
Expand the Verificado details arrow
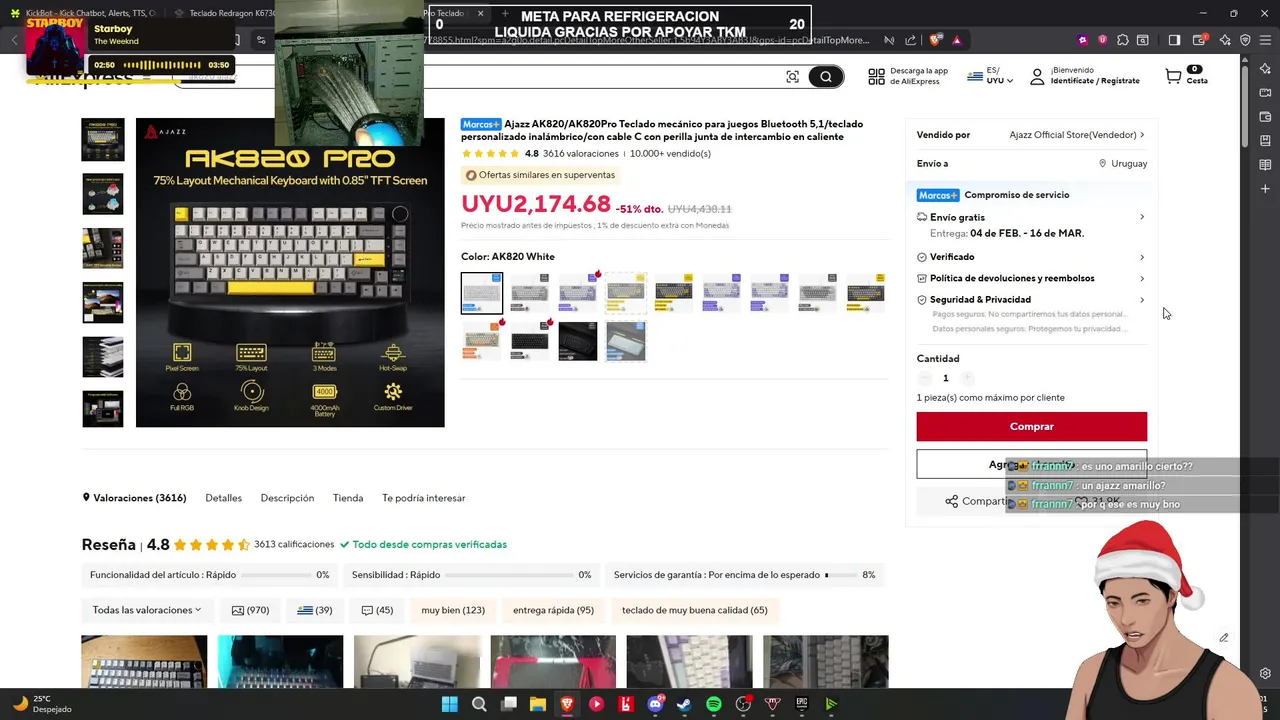coord(1142,257)
